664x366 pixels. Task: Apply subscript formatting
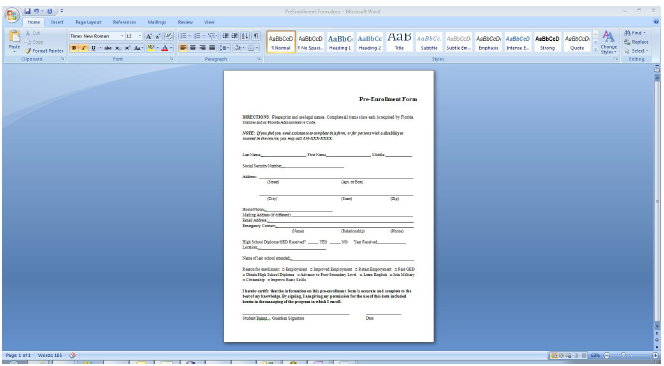tap(118, 48)
